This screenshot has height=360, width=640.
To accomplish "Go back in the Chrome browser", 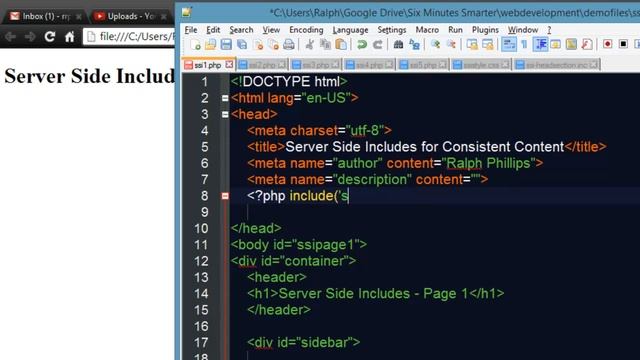I will click(x=11, y=37).
